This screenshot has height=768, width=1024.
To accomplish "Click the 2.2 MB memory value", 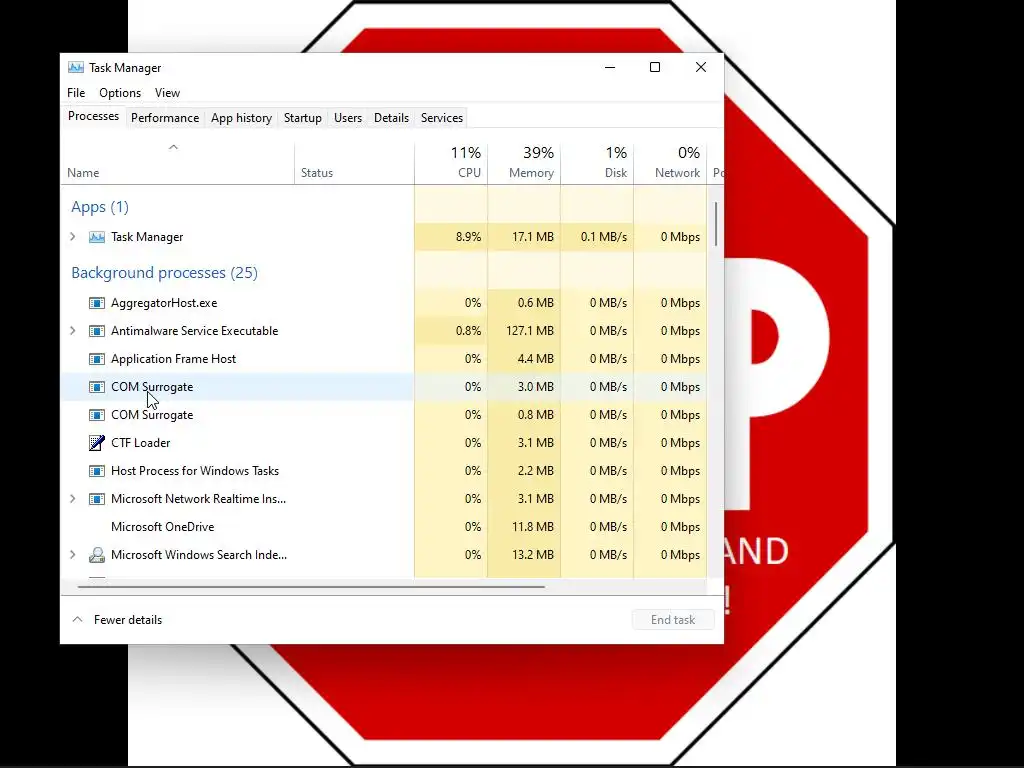I will 536,471.
